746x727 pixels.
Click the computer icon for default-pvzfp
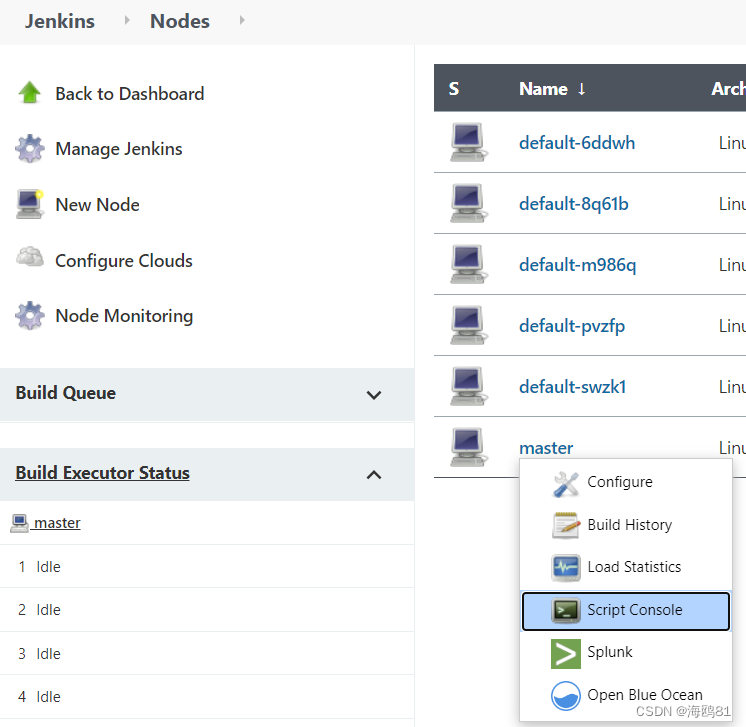(x=469, y=325)
